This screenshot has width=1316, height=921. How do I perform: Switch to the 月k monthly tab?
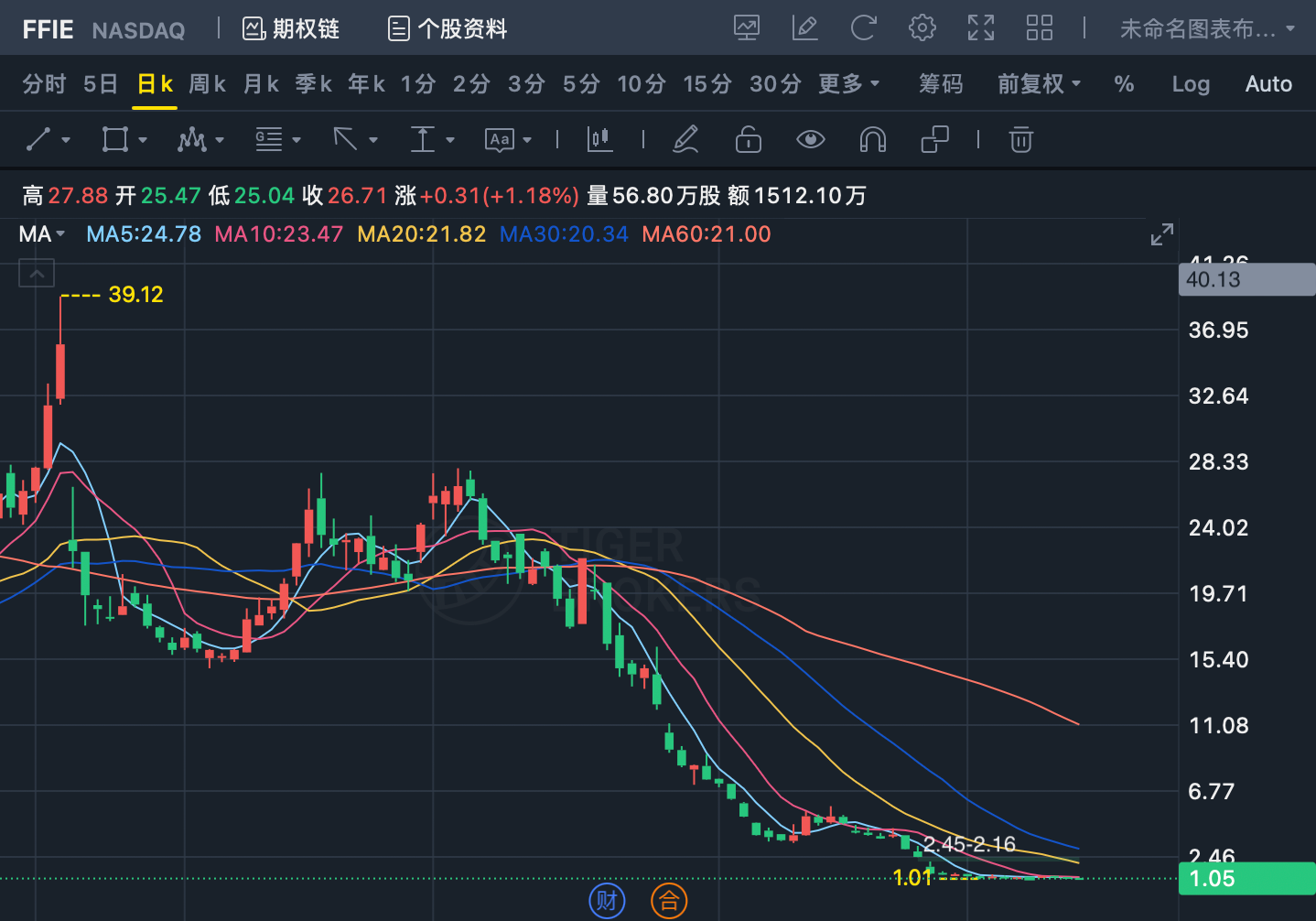click(x=261, y=84)
